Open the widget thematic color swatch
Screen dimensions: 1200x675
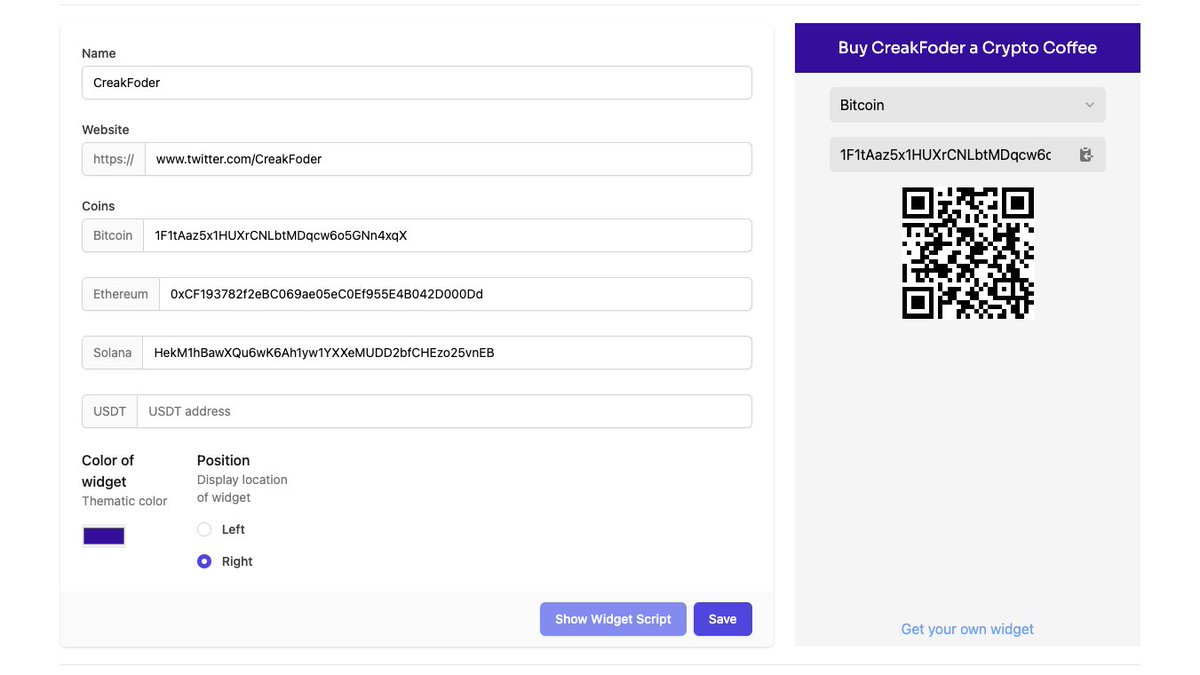tap(104, 536)
